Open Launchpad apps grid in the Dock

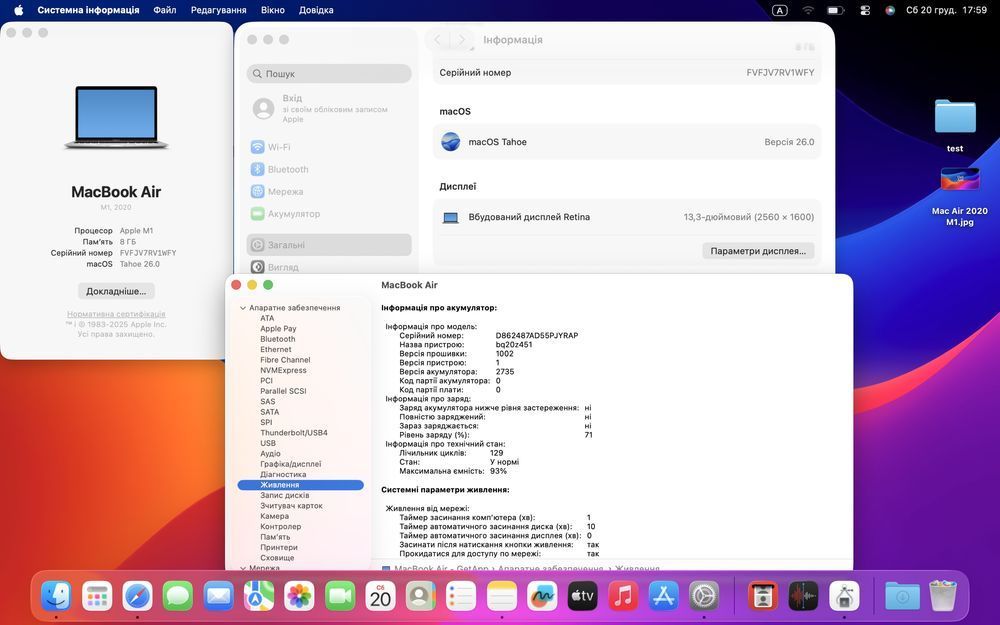97,597
